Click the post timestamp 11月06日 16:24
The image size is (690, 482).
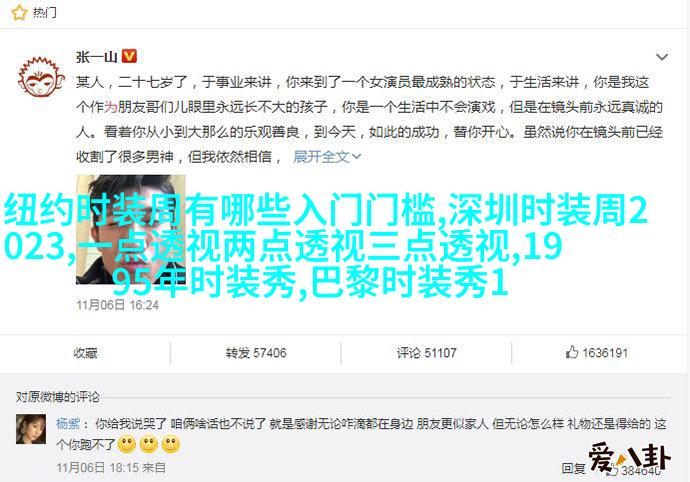[x=117, y=305]
